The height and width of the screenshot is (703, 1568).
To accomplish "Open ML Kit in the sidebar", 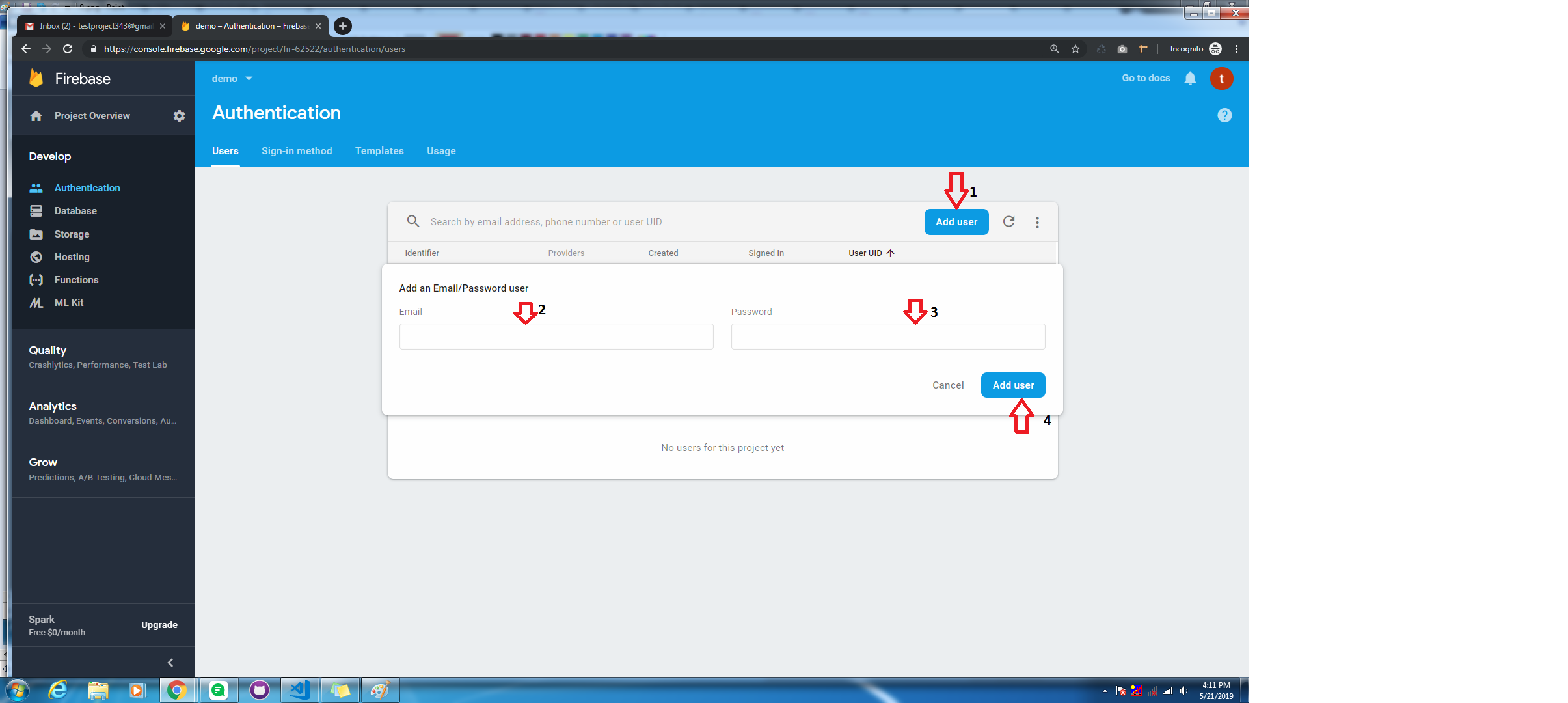I will point(68,303).
